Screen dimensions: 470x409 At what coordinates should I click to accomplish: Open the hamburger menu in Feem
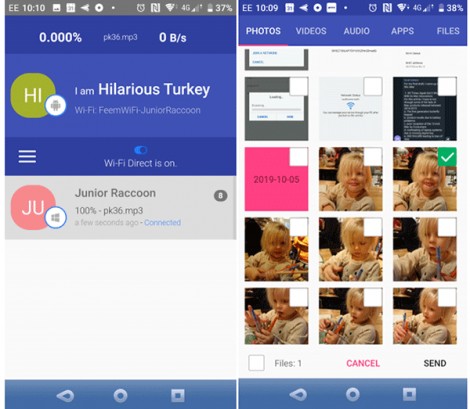click(27, 156)
